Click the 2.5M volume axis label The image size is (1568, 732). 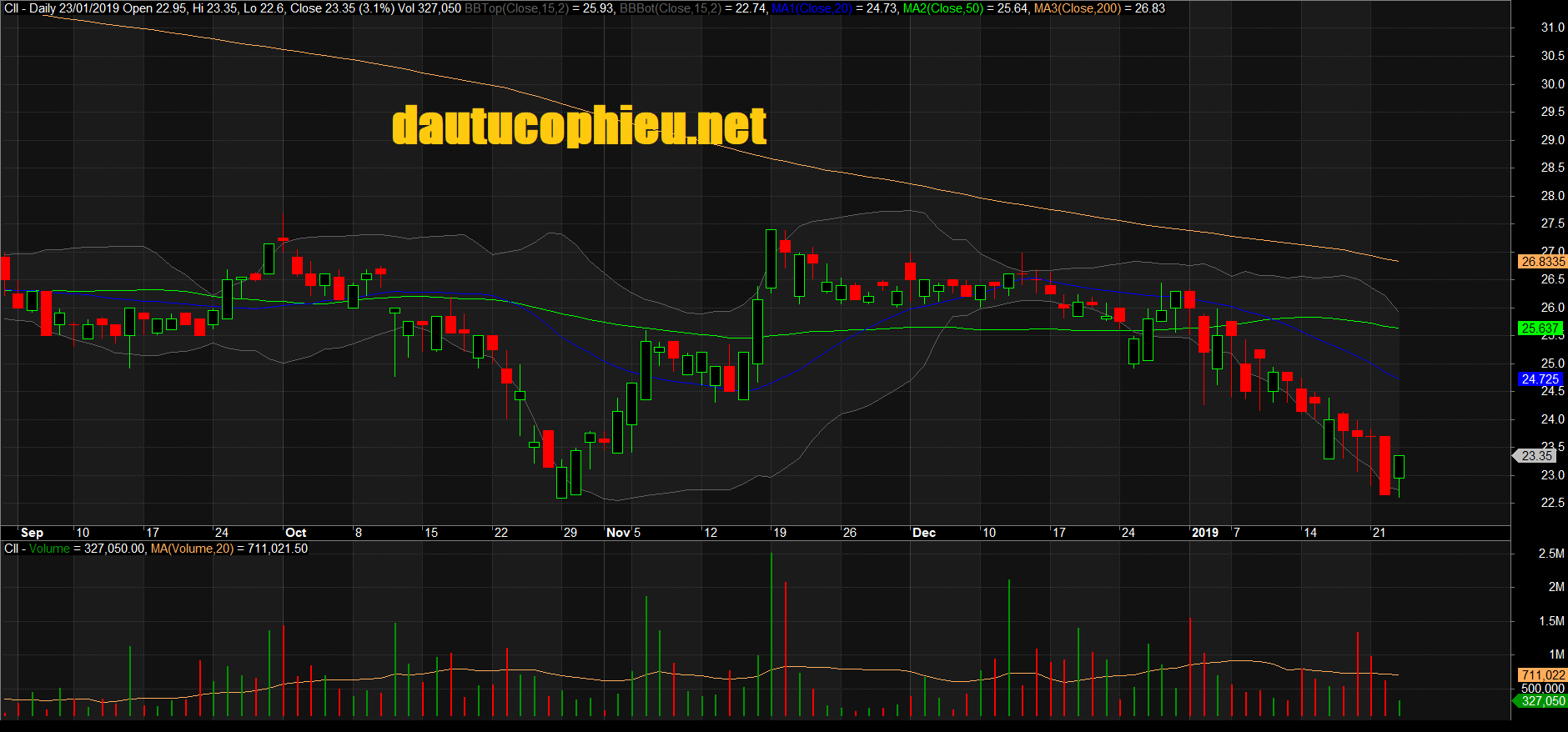tap(1551, 554)
